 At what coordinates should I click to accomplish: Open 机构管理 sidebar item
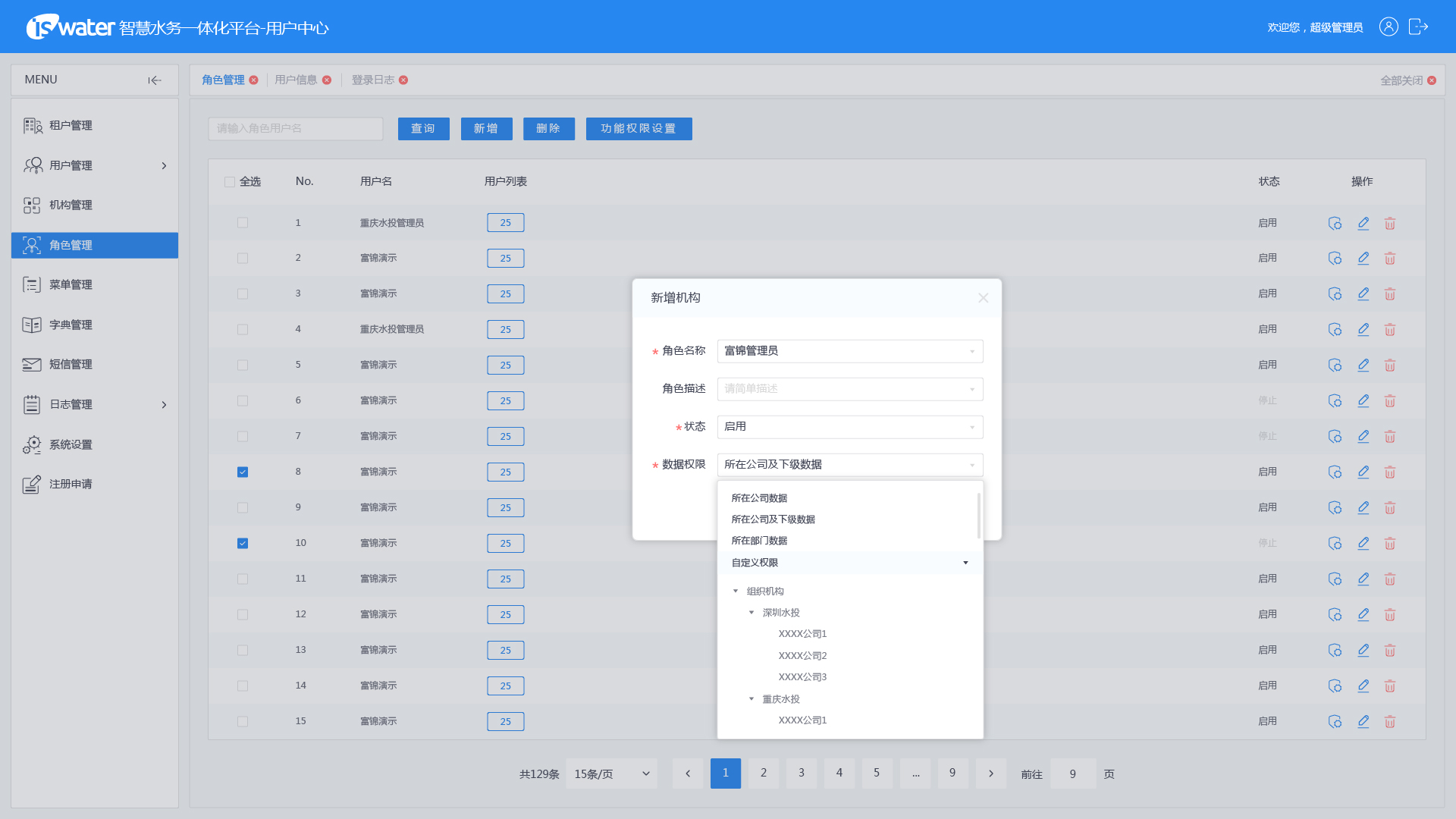coord(95,206)
